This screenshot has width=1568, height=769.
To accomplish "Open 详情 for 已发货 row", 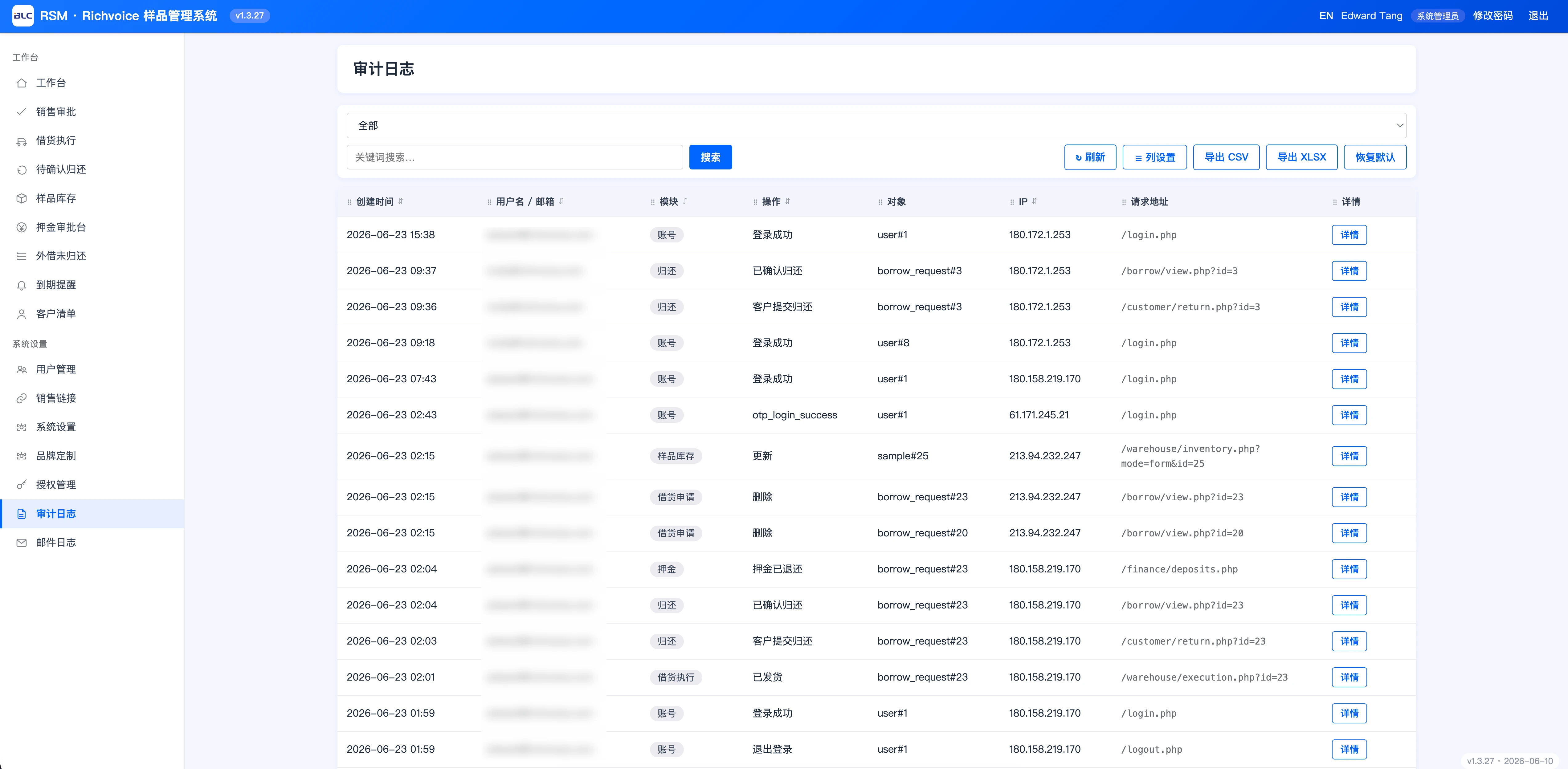I will pyautogui.click(x=1349, y=677).
